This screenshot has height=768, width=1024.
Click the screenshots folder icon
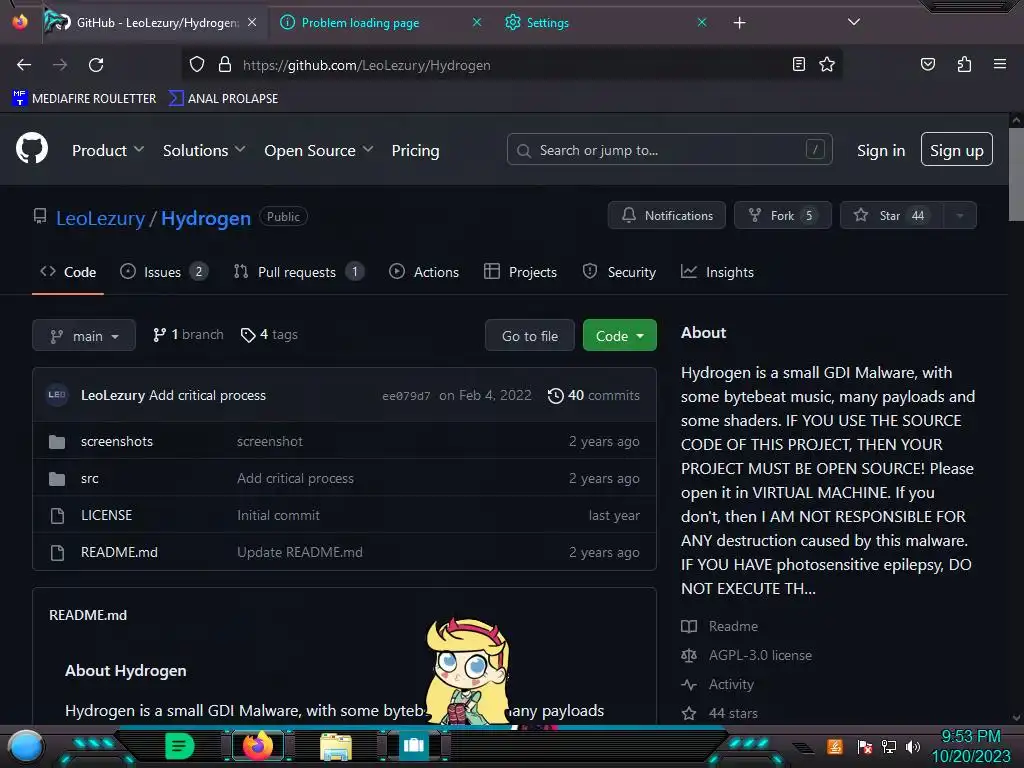[x=57, y=442]
